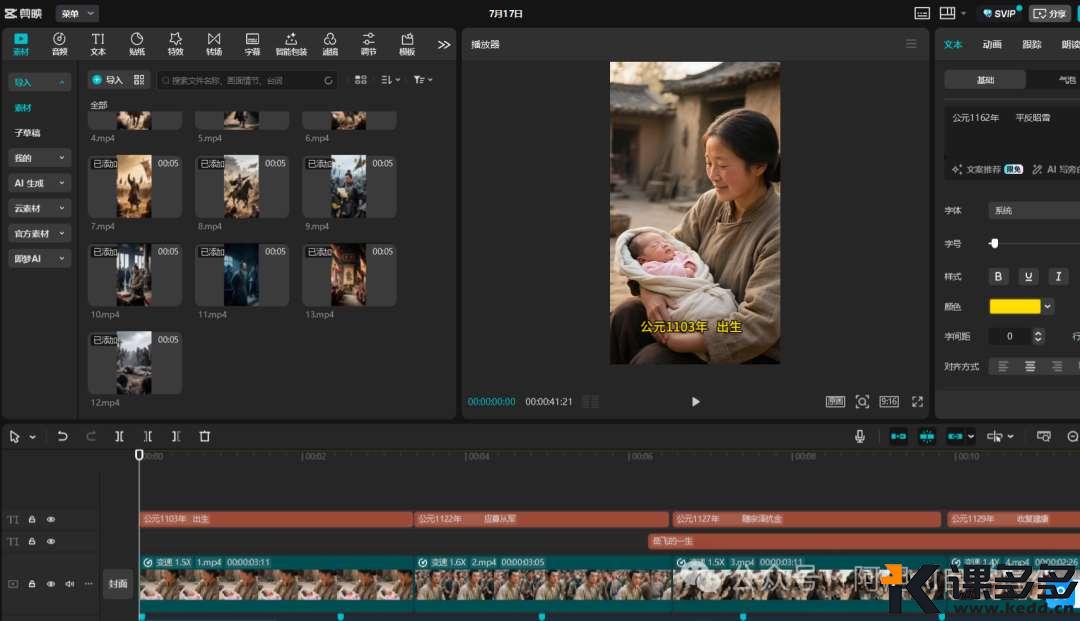The image size is (1080, 621).
Task: Switch to the 动画 tab
Action: tap(992, 44)
